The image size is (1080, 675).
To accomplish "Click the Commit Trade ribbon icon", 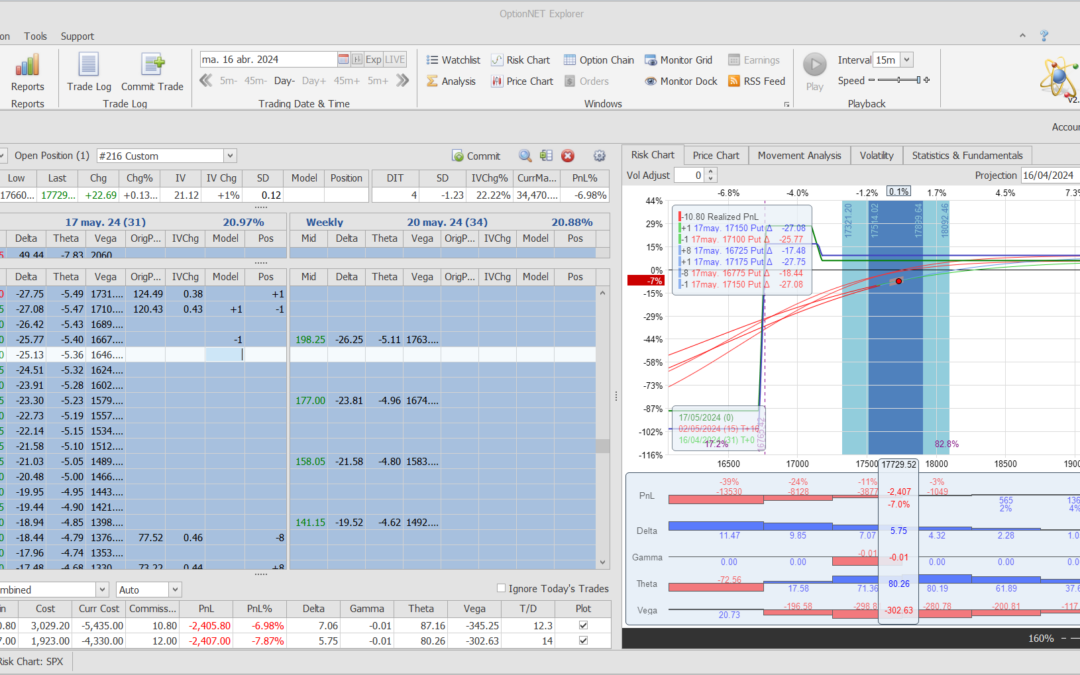I will (152, 72).
